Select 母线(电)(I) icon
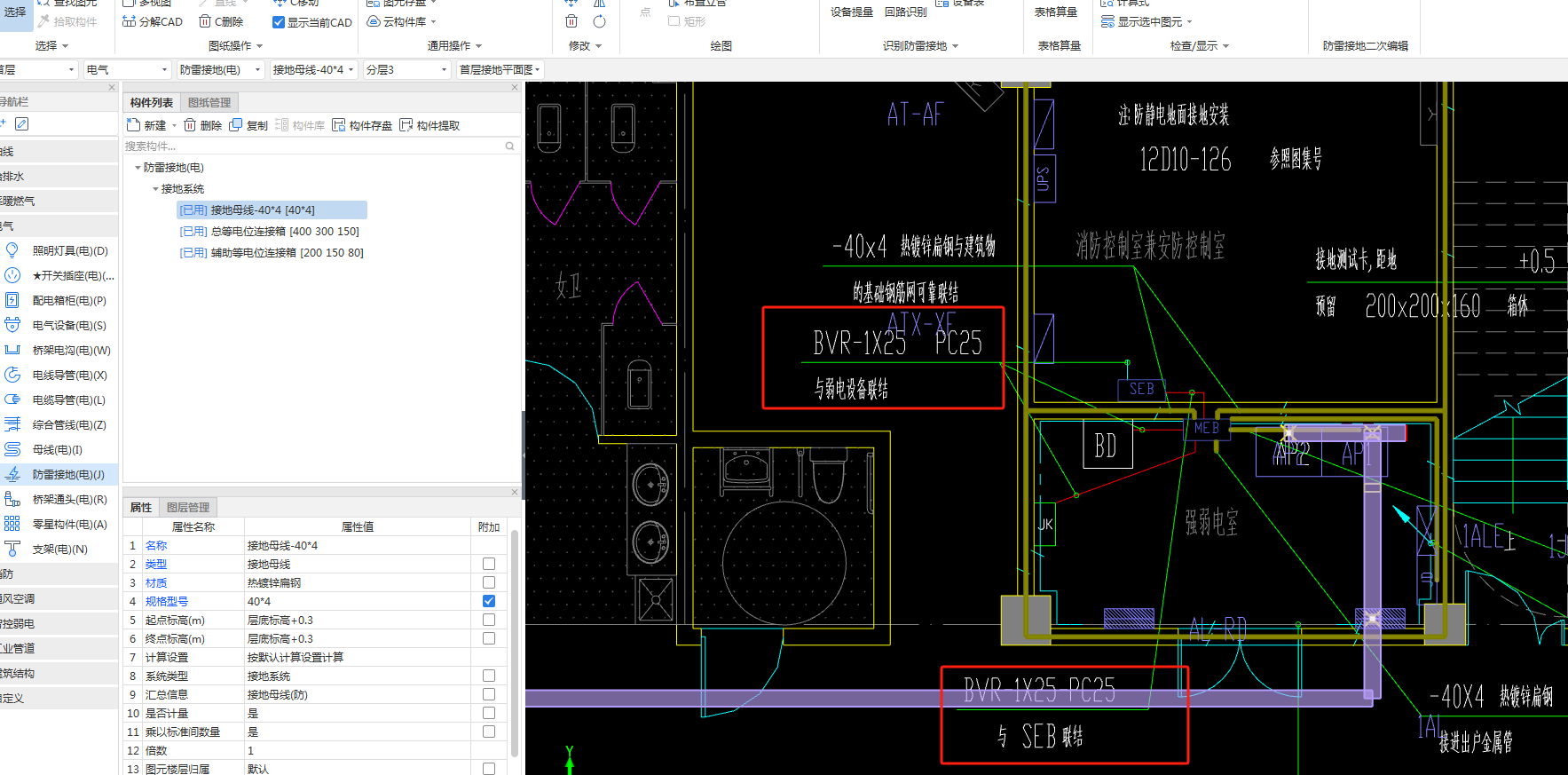 [12, 449]
